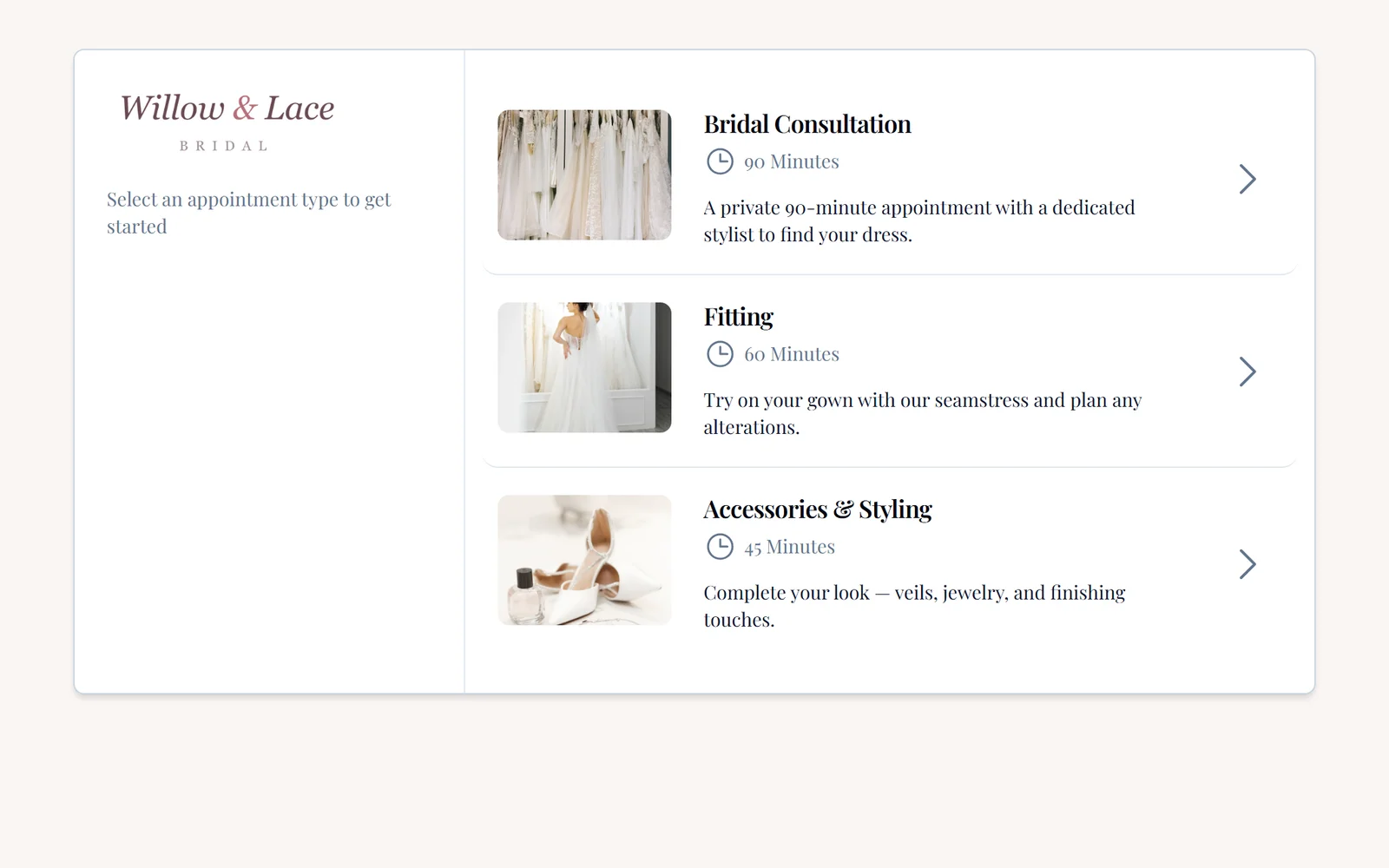Select the Accessories & Styling title
The width and height of the screenshot is (1389, 868).
click(818, 510)
